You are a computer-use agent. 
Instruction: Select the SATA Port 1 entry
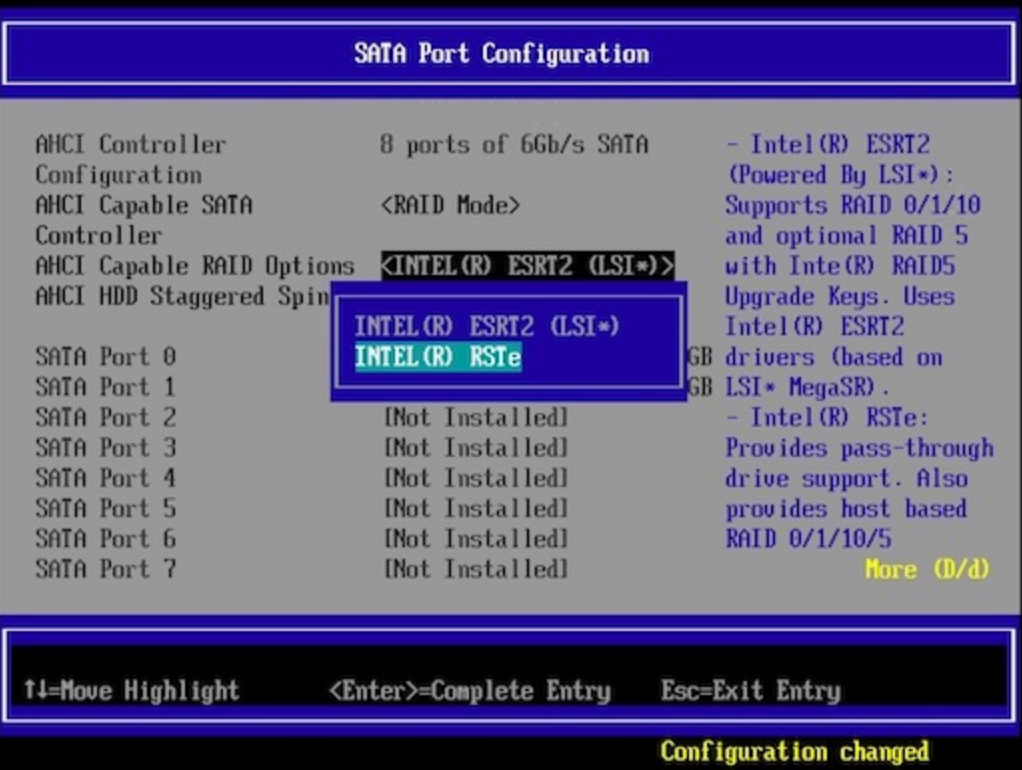coord(105,387)
